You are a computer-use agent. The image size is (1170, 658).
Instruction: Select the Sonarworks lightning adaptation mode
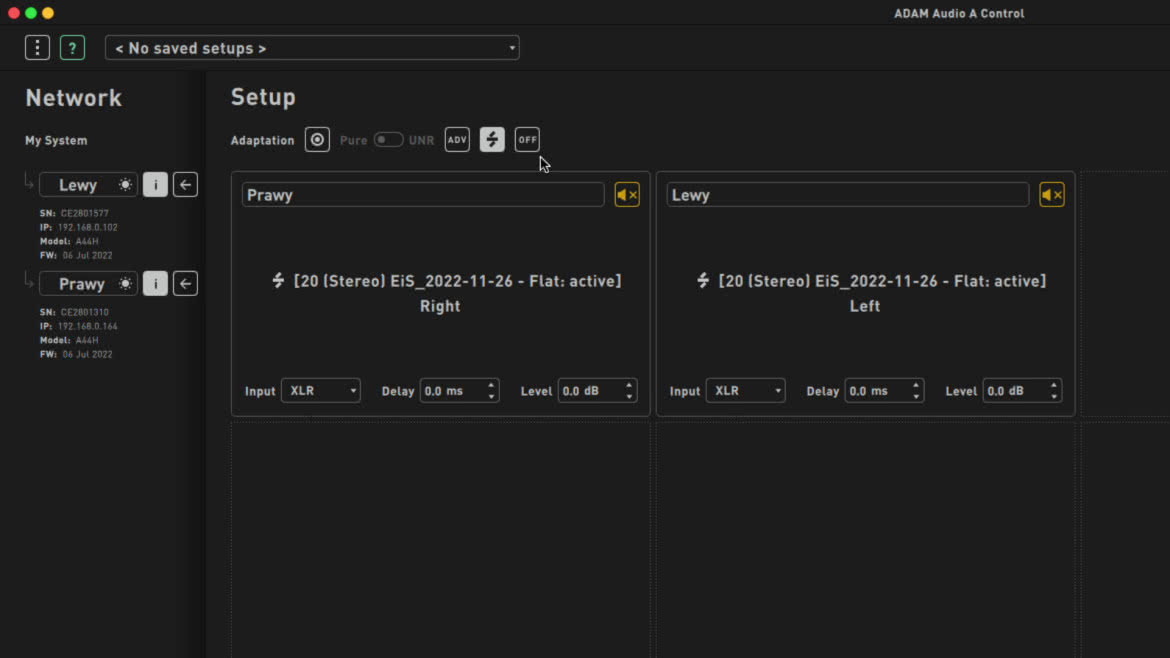492,140
